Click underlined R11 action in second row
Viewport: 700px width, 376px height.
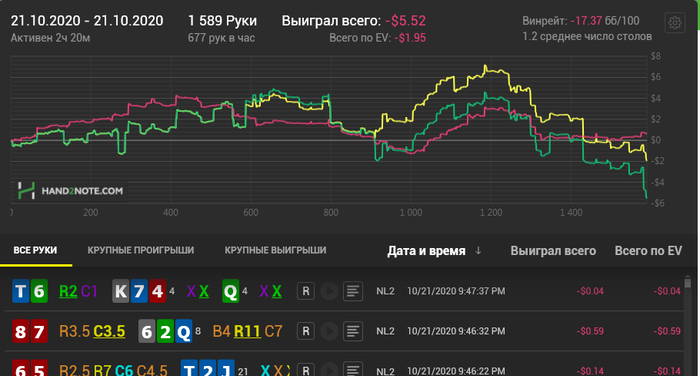247,331
